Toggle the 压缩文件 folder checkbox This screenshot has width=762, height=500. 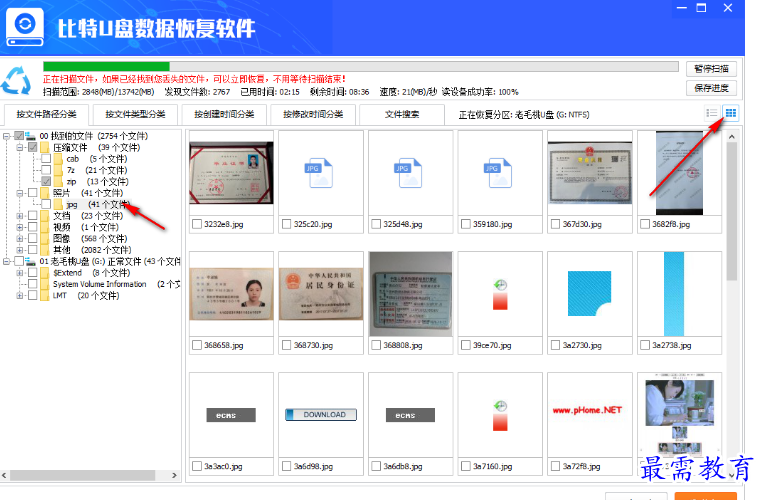tap(33, 147)
